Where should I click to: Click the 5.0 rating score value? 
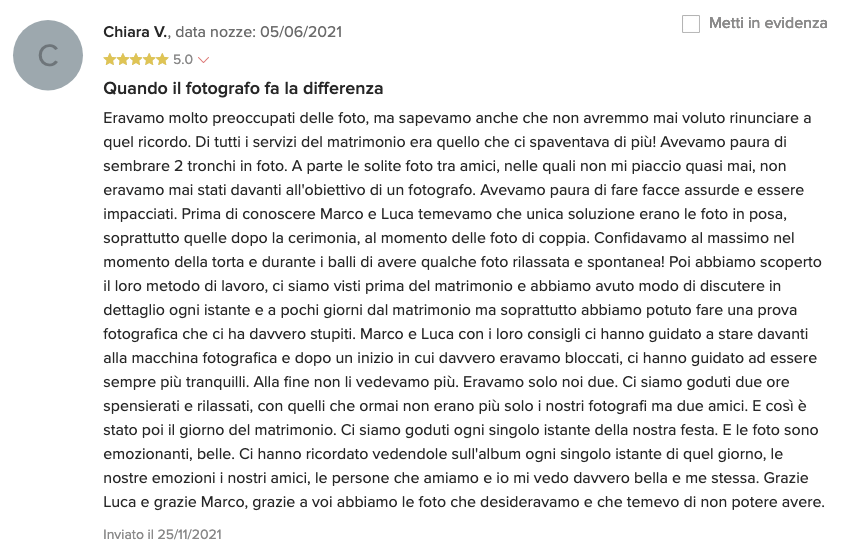click(183, 59)
